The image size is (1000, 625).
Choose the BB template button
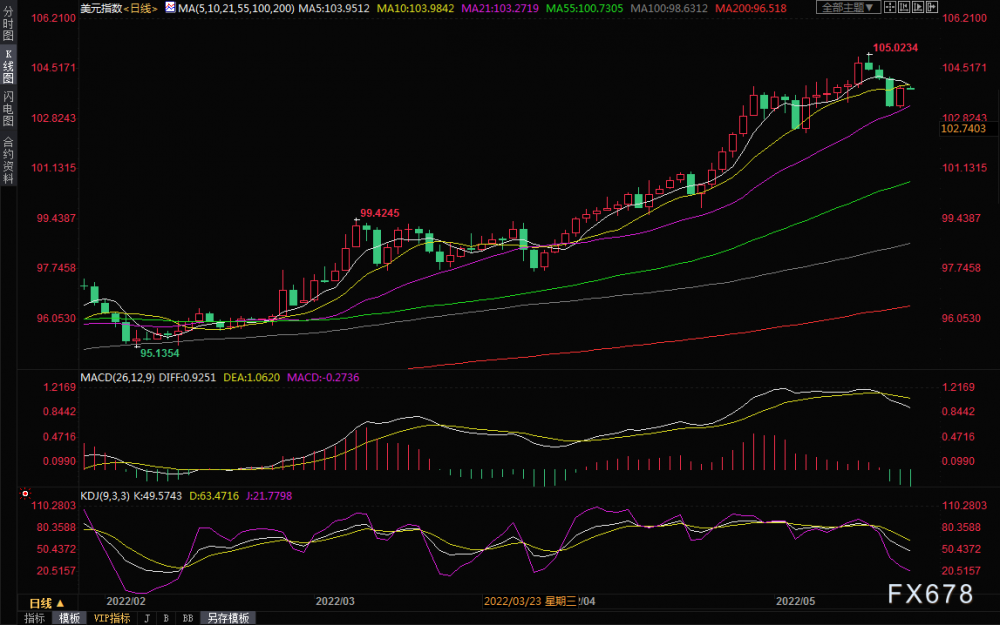pos(188,618)
